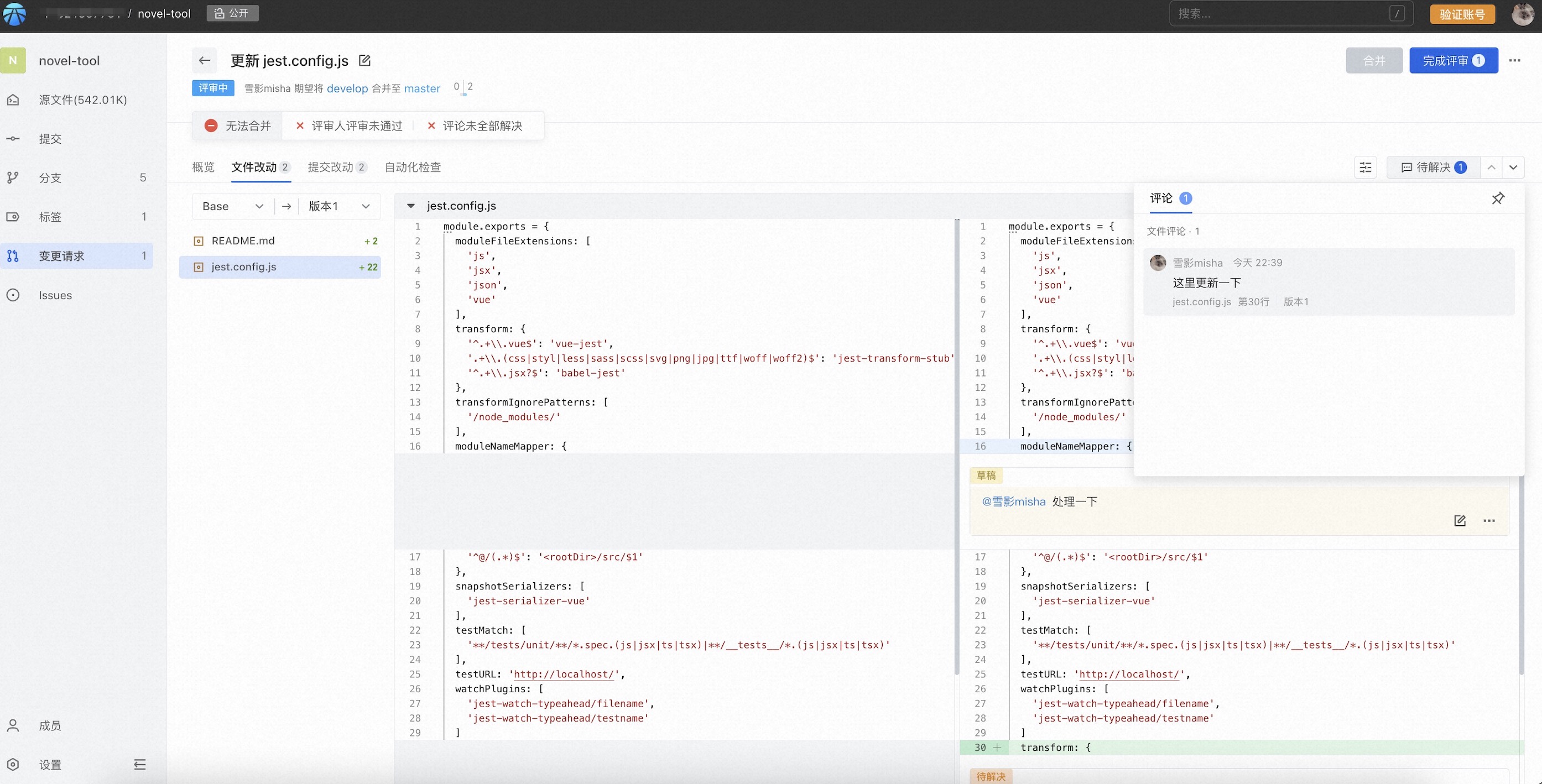
Task: Open 提交 commits page in sidebar
Action: [77, 138]
